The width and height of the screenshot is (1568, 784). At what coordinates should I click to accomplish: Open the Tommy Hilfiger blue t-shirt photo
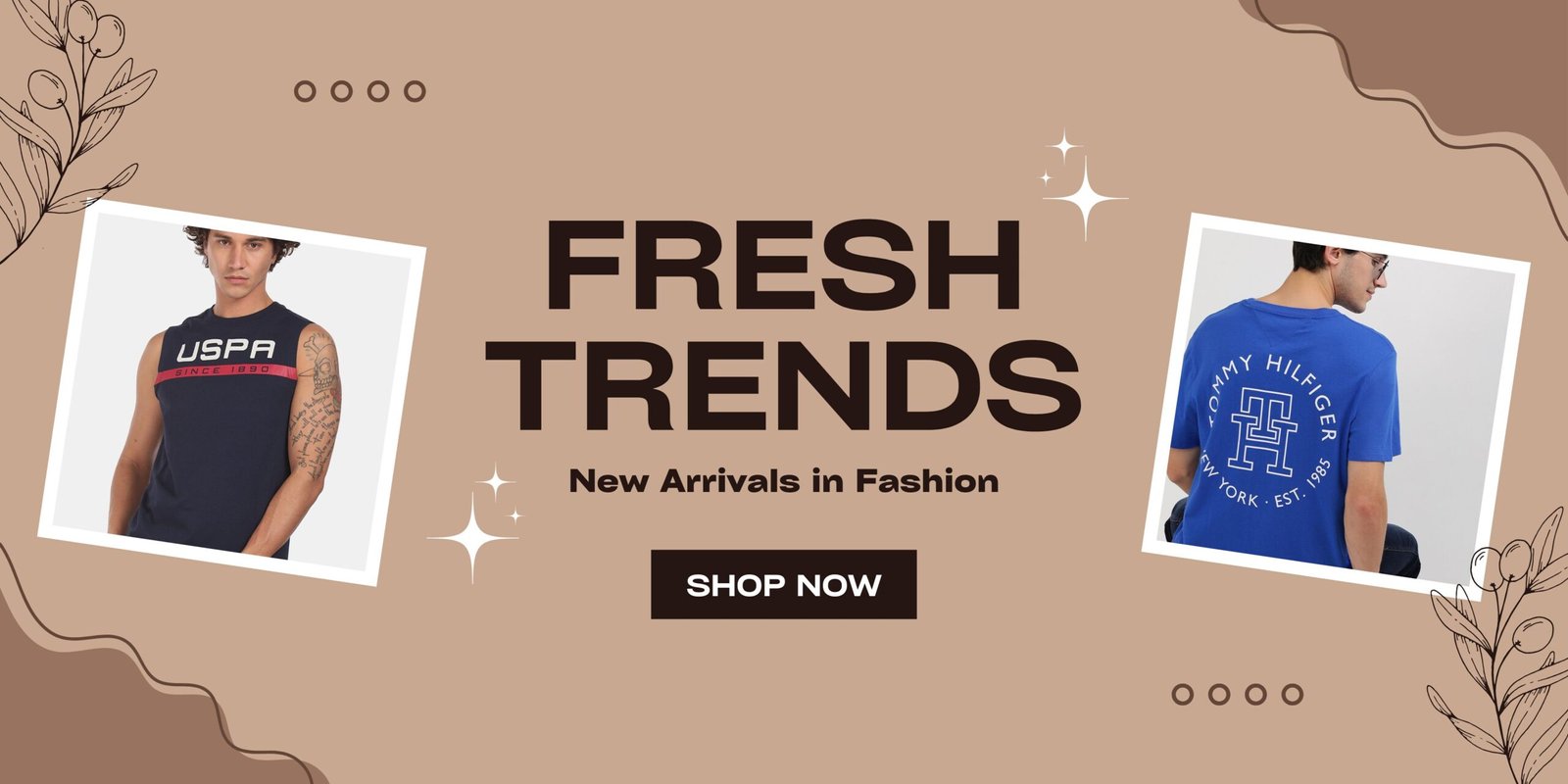1336,407
